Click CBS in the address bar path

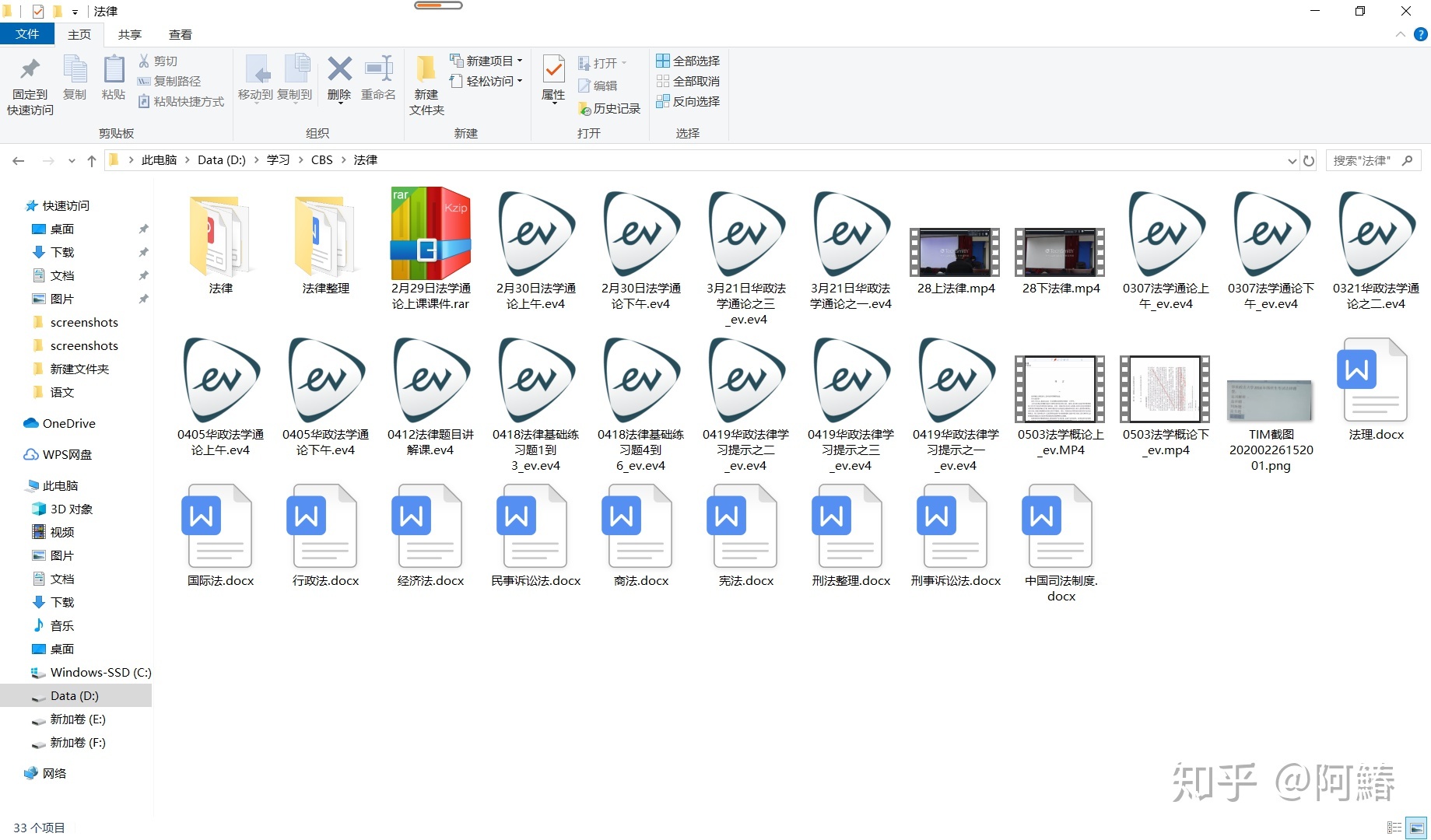[x=322, y=160]
